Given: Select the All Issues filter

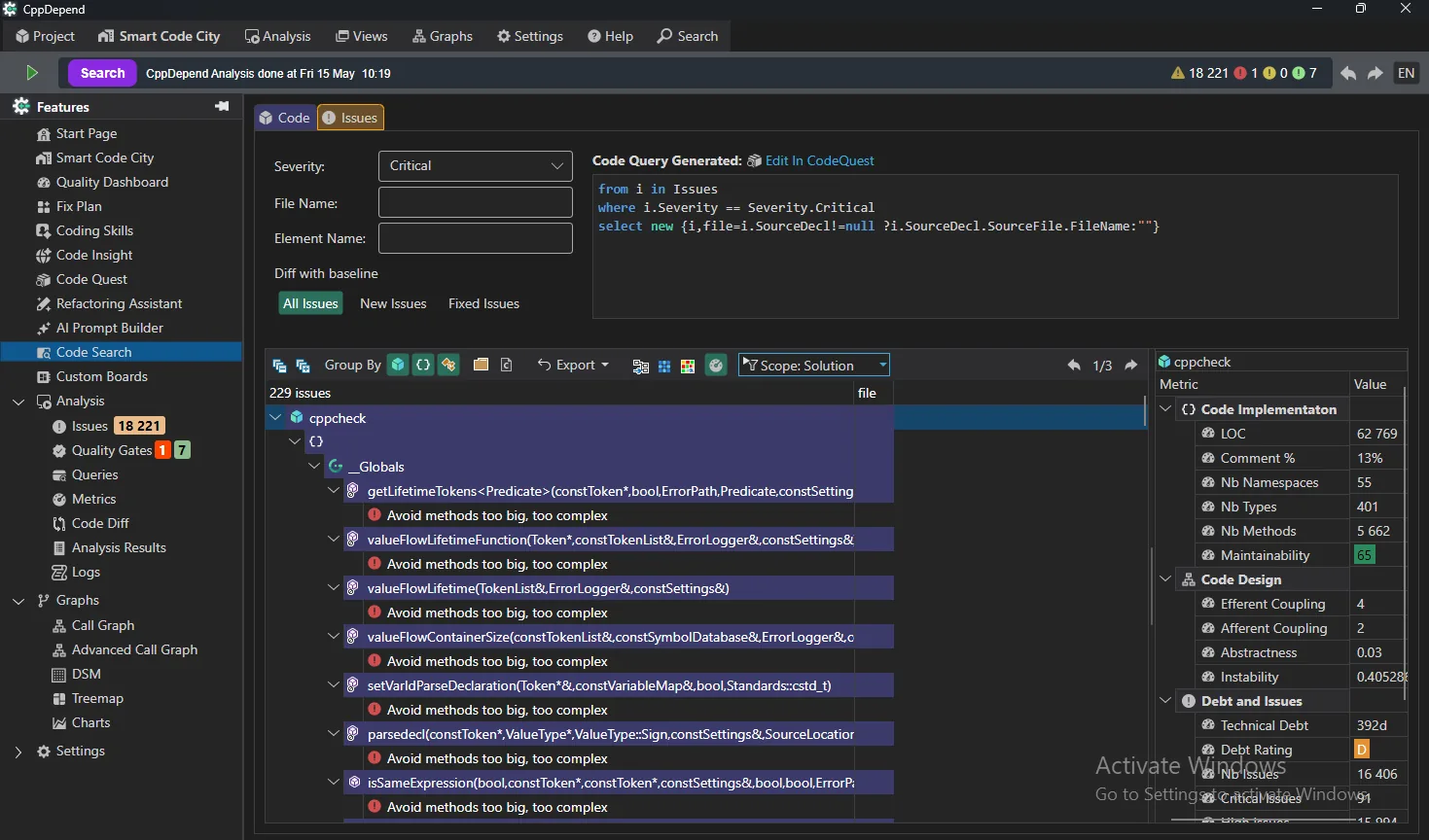Looking at the screenshot, I should pyautogui.click(x=310, y=303).
